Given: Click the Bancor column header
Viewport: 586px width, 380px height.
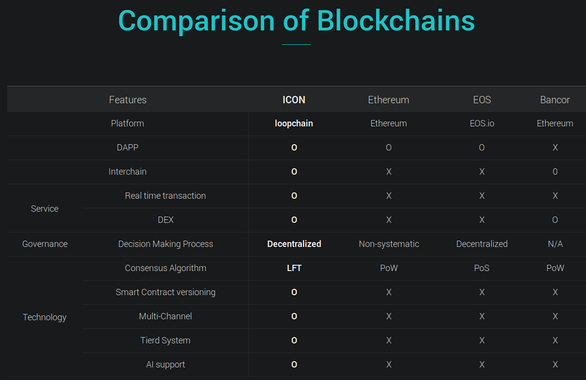Looking at the screenshot, I should 555,100.
